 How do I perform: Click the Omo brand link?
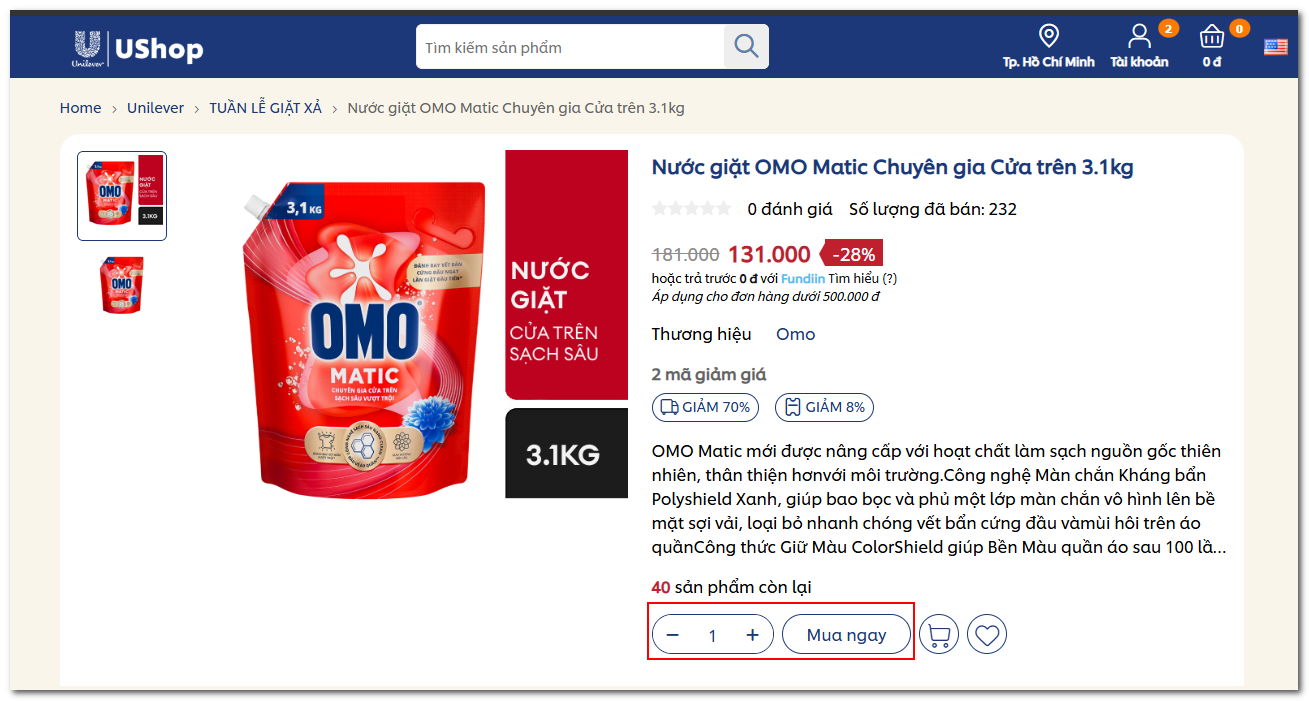click(795, 334)
